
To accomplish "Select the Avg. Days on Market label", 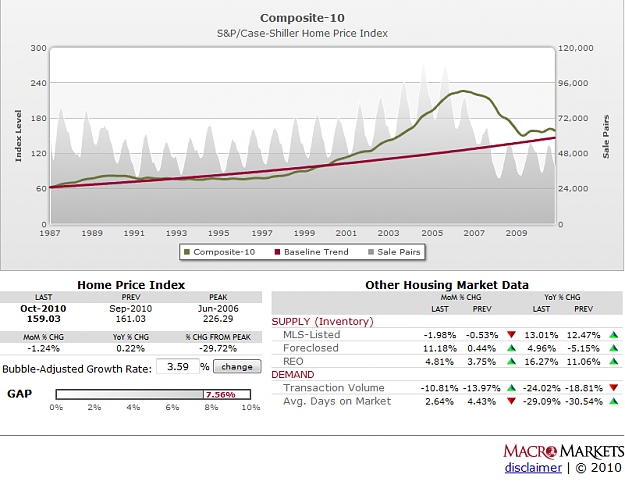I will point(337,401).
